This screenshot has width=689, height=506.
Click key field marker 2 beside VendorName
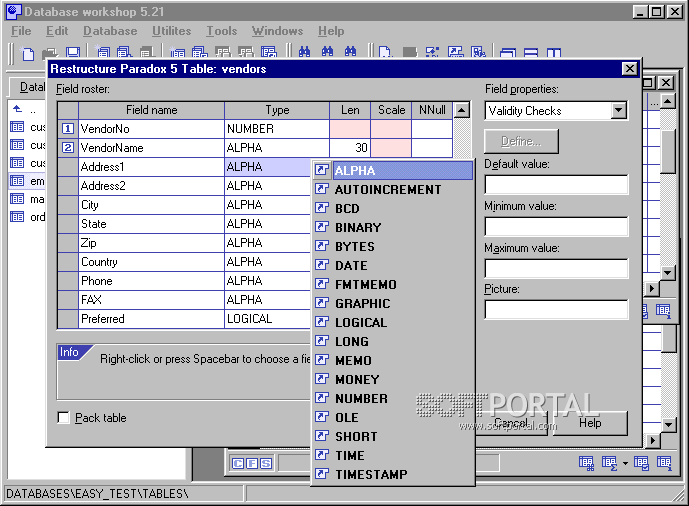68,148
